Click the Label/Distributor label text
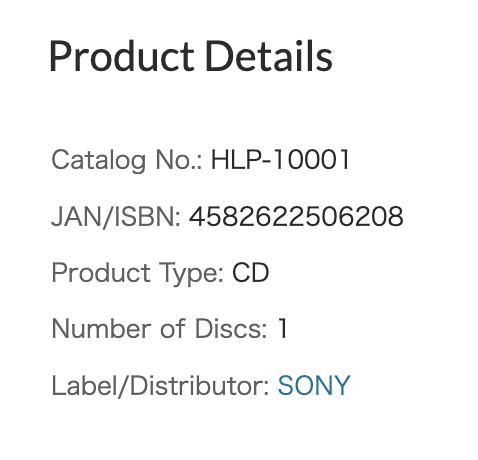 (x=160, y=386)
